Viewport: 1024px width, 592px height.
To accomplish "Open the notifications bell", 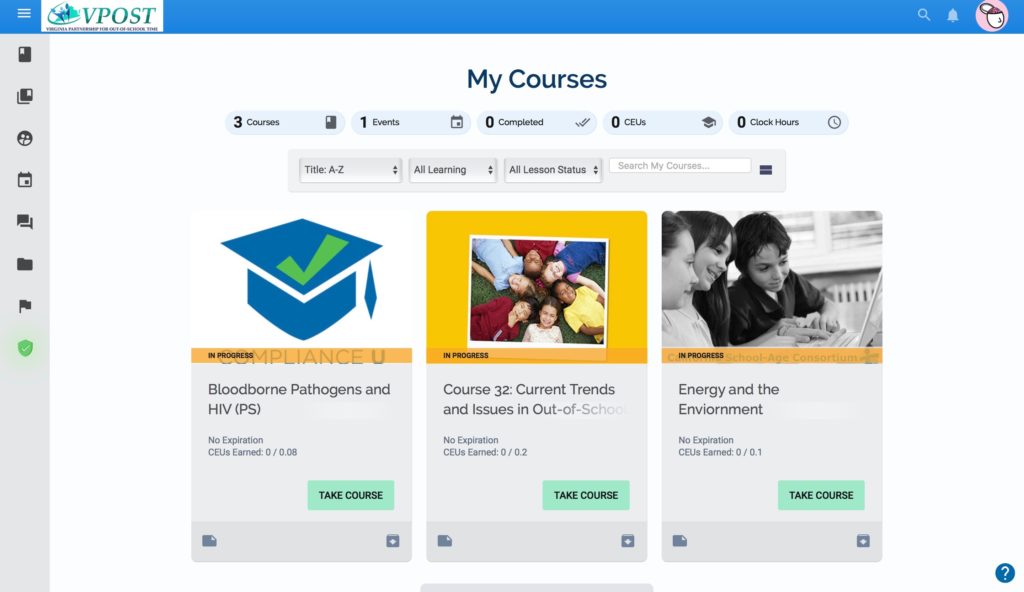I will pos(953,15).
